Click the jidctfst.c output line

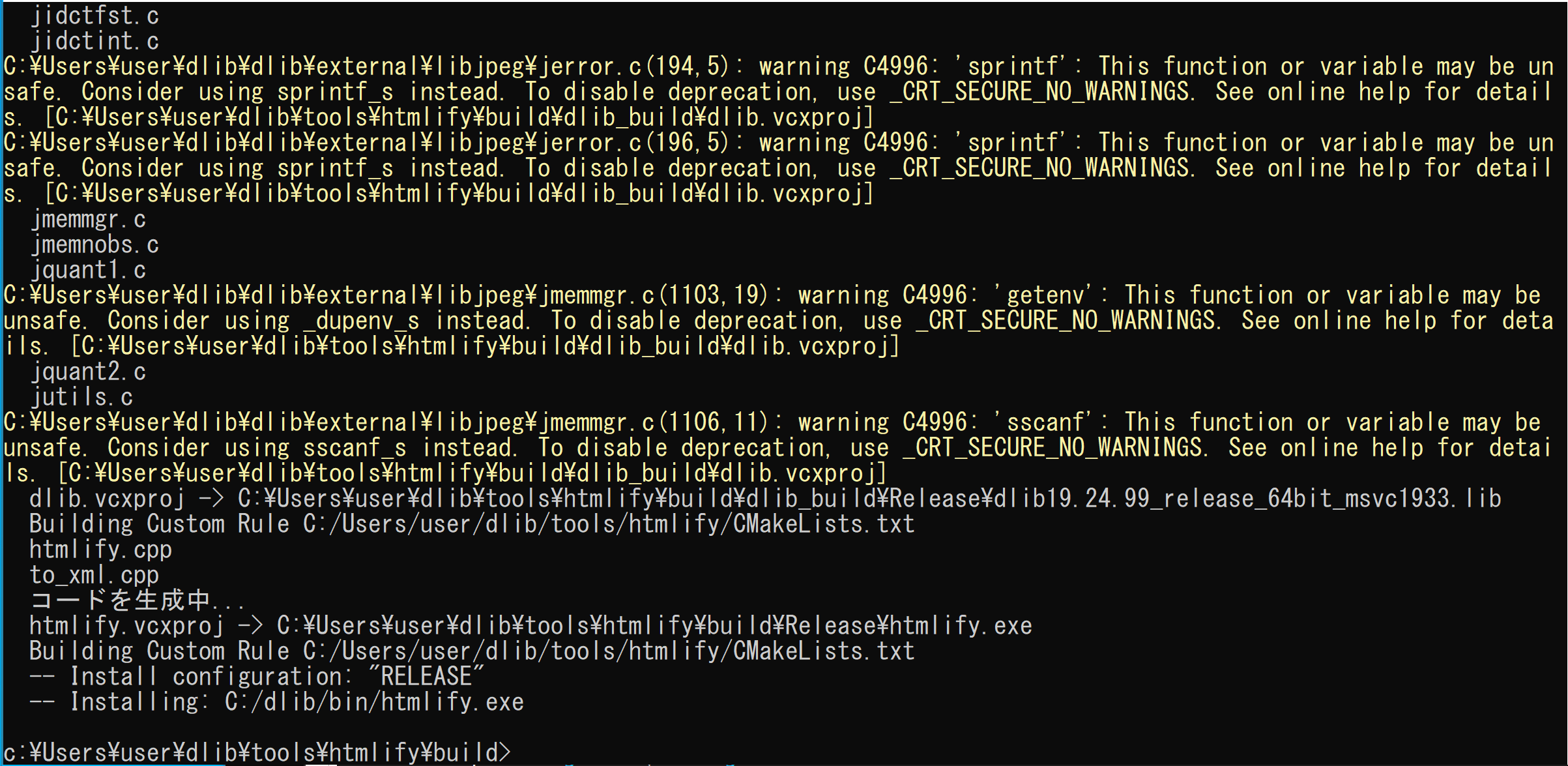click(95, 16)
